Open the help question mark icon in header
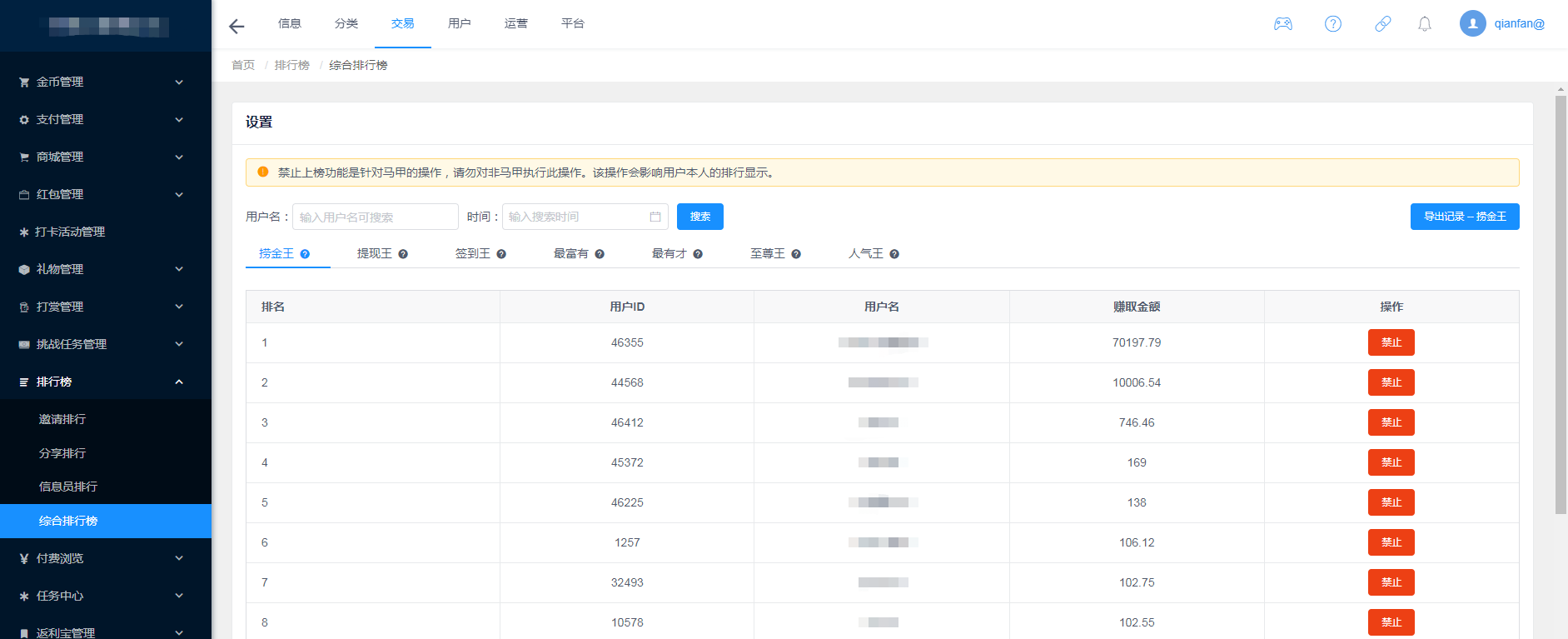The width and height of the screenshot is (1568, 639). tap(1333, 24)
